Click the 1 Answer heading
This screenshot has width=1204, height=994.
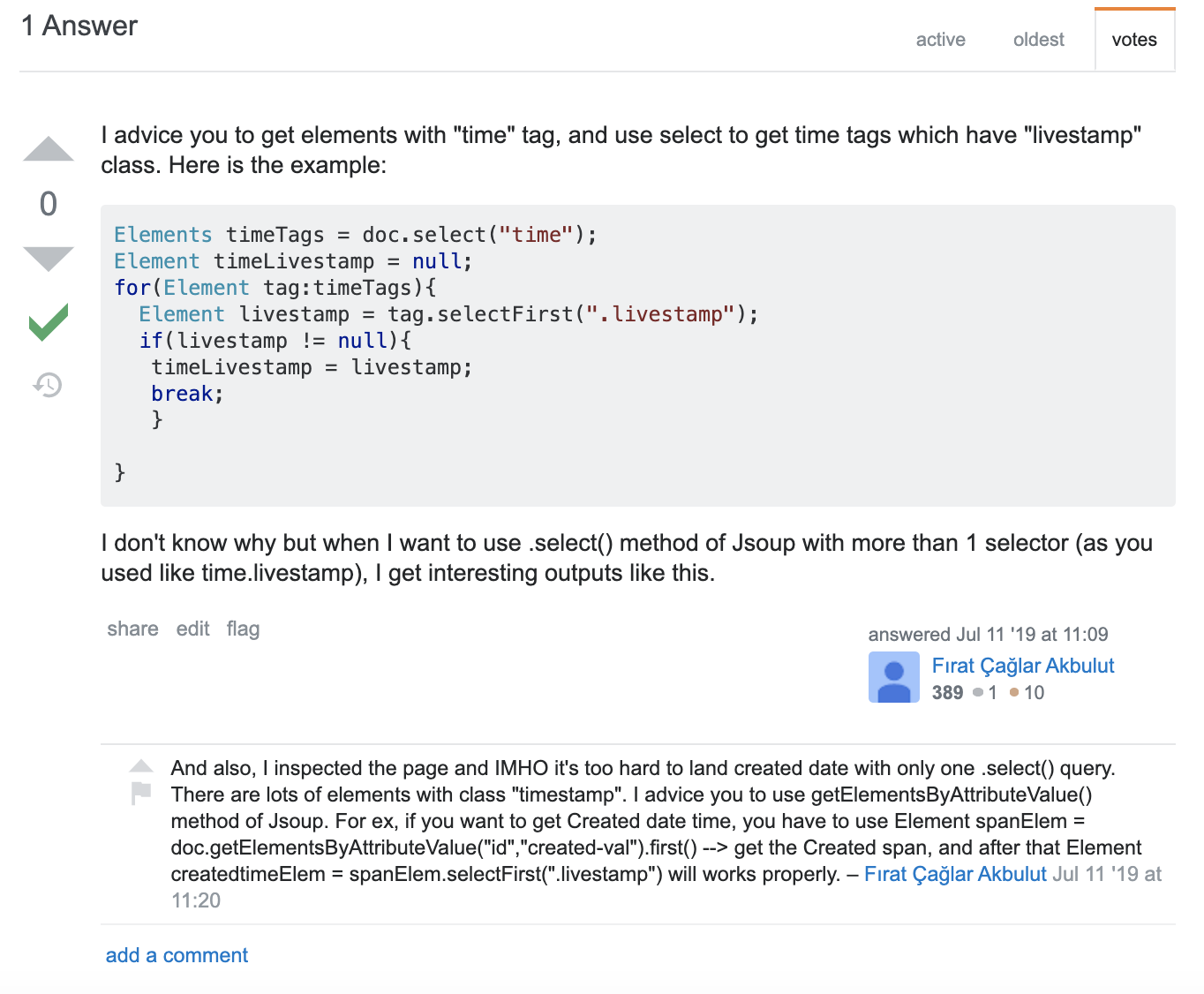pyautogui.click(x=79, y=26)
